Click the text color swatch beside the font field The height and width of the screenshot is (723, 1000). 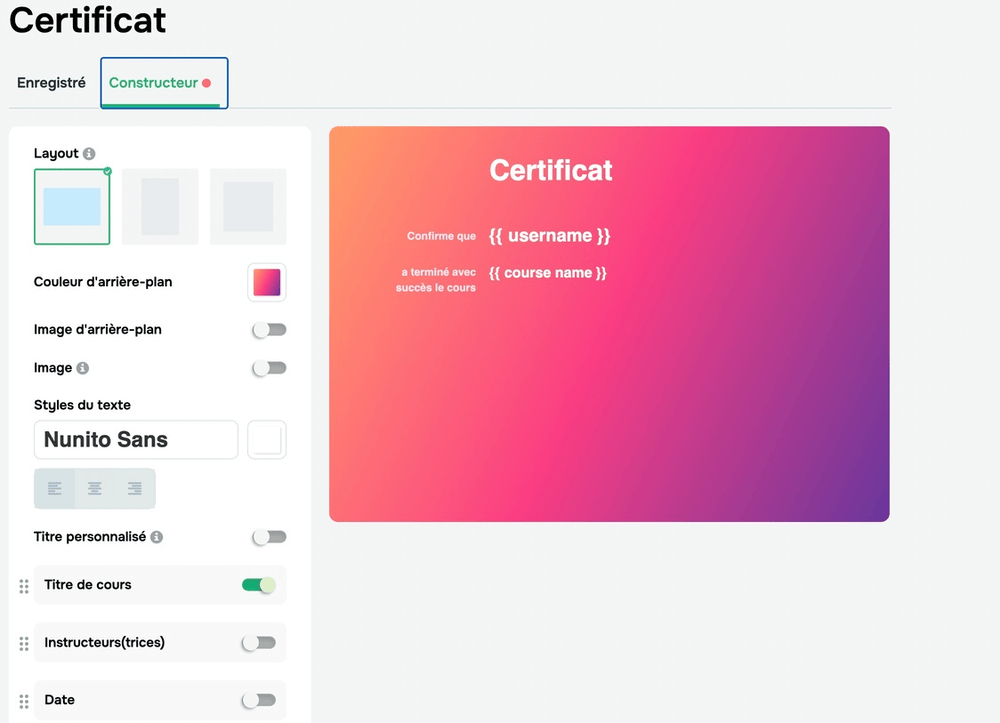(x=267, y=440)
